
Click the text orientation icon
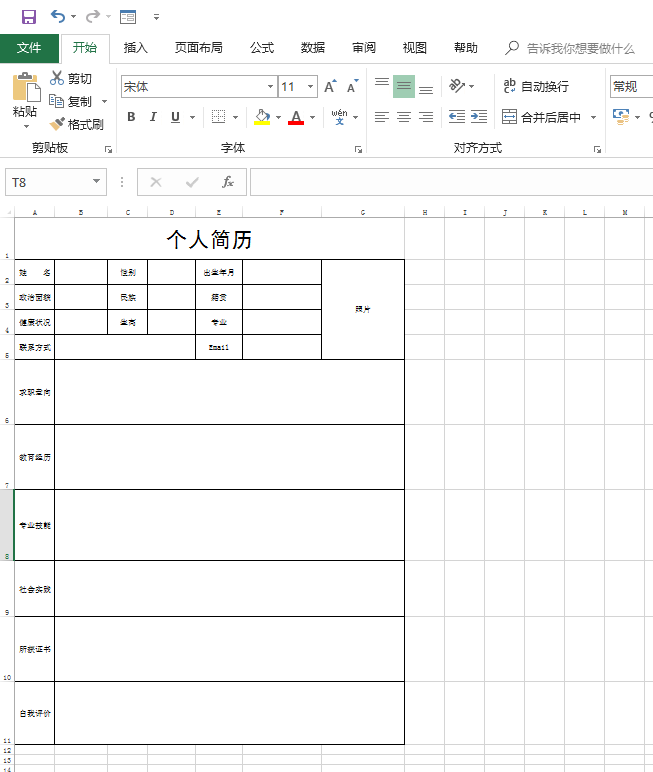[457, 86]
